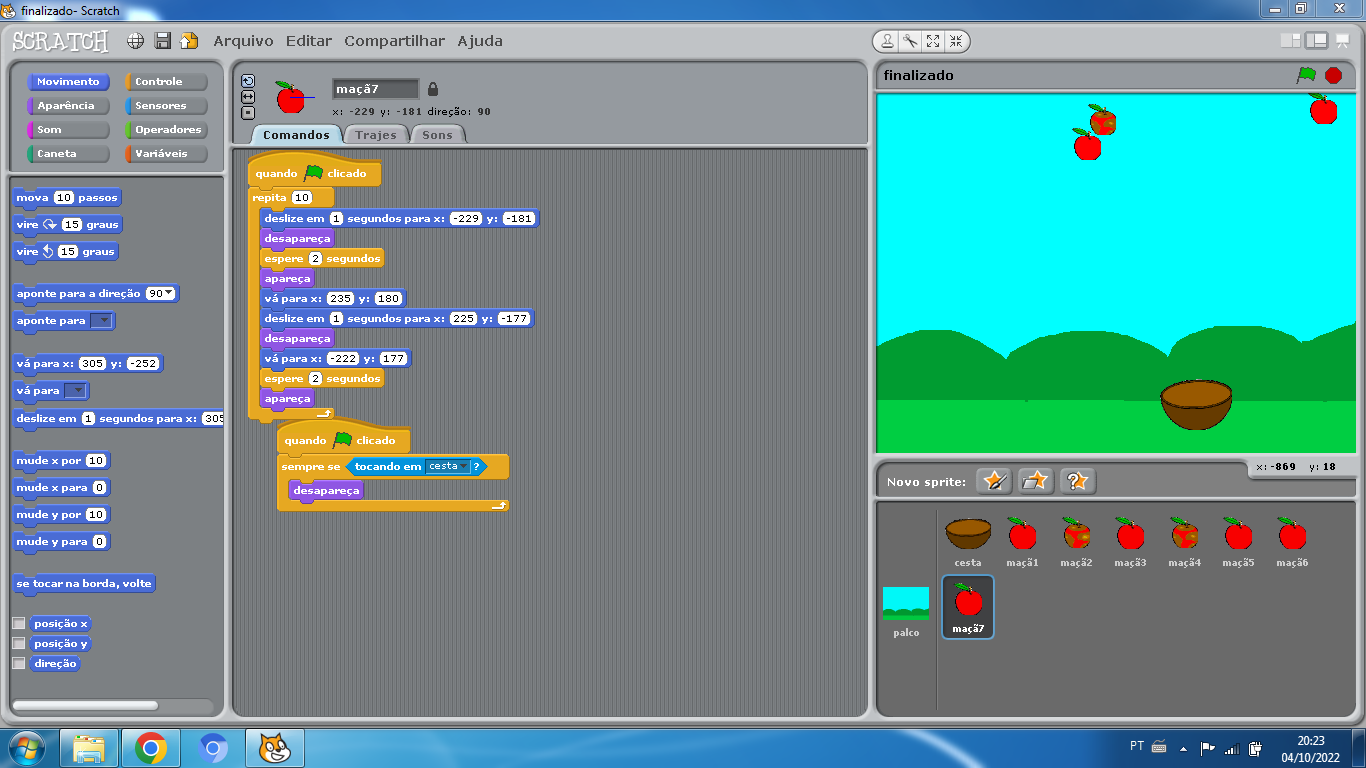Open the Caneta block category

click(68, 154)
